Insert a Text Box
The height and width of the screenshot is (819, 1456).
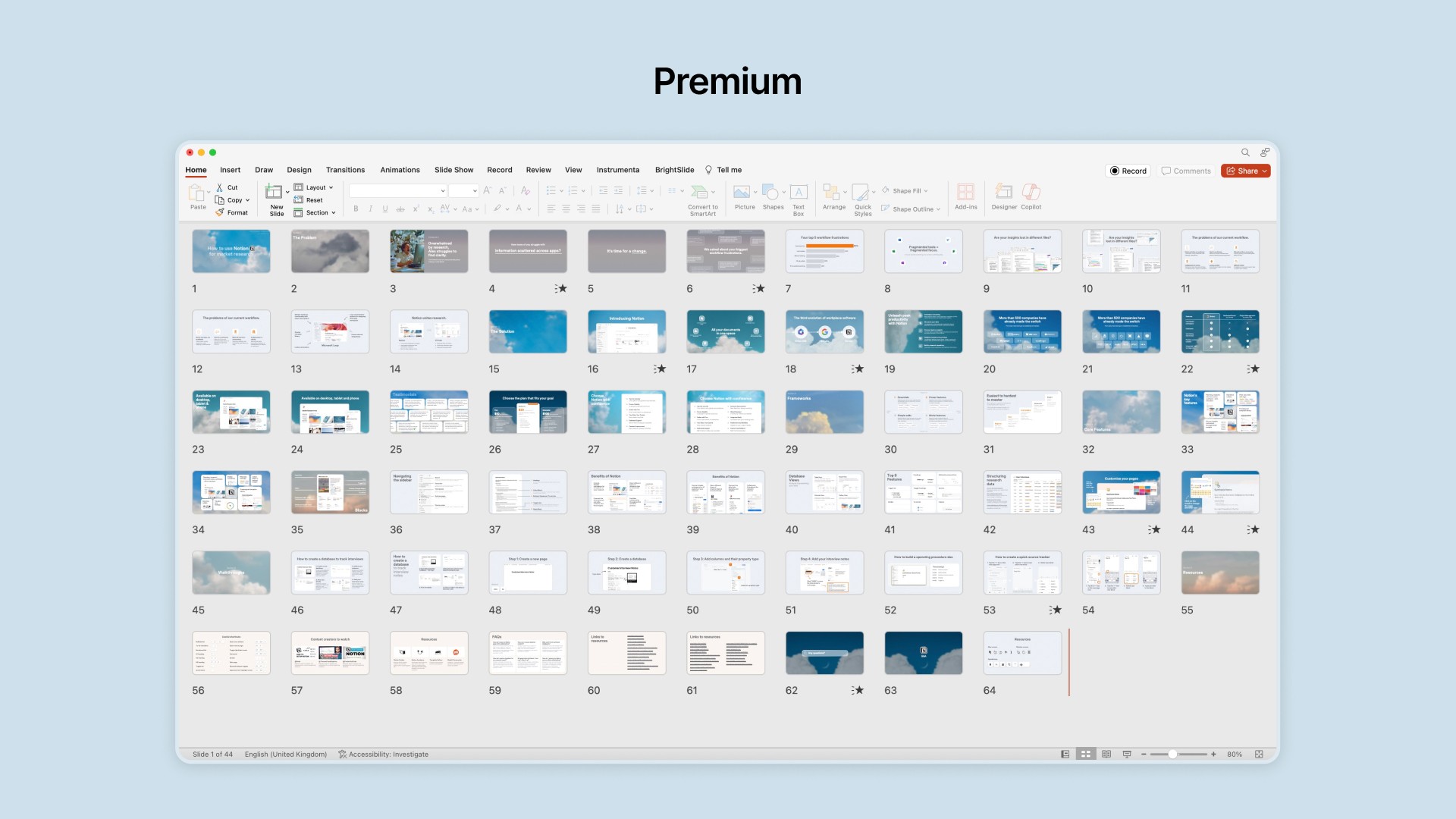click(x=799, y=193)
